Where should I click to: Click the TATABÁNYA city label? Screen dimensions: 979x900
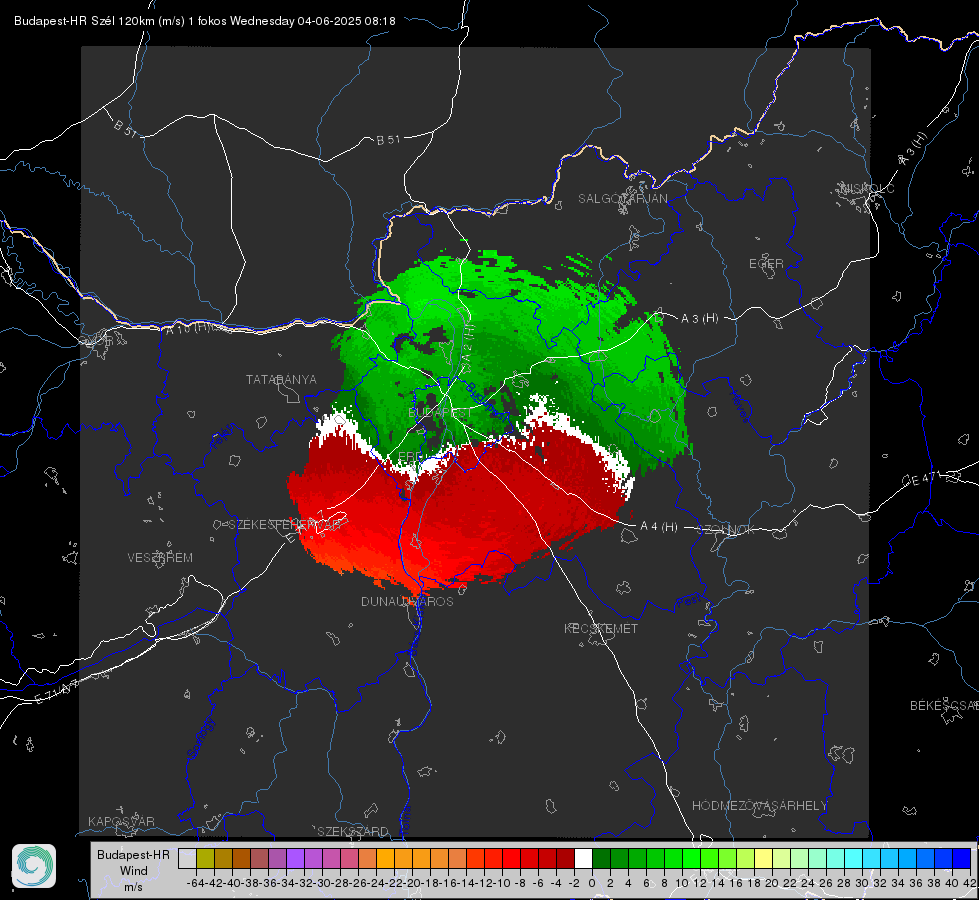pos(281,379)
